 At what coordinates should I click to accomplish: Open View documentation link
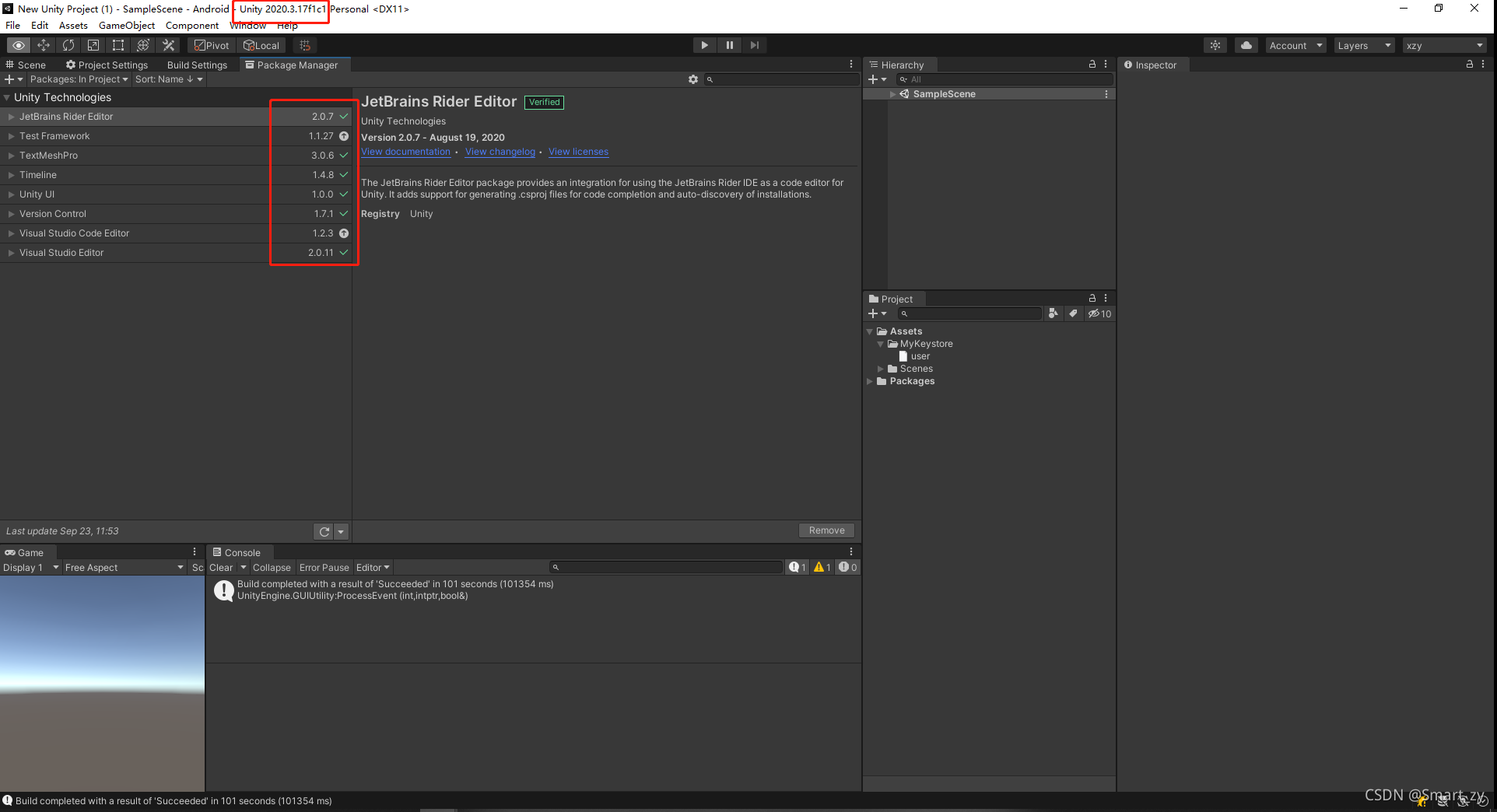tap(405, 152)
